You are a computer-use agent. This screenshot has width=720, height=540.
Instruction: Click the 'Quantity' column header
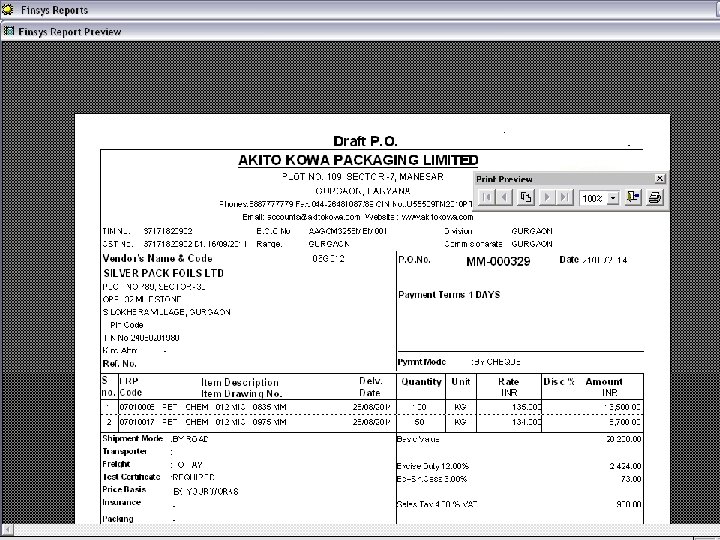(x=421, y=382)
